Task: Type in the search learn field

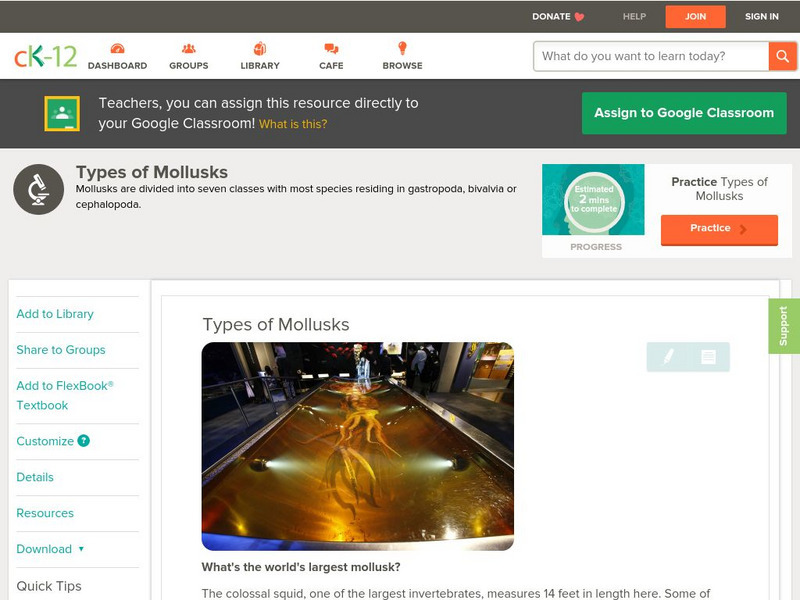Action: (650, 56)
